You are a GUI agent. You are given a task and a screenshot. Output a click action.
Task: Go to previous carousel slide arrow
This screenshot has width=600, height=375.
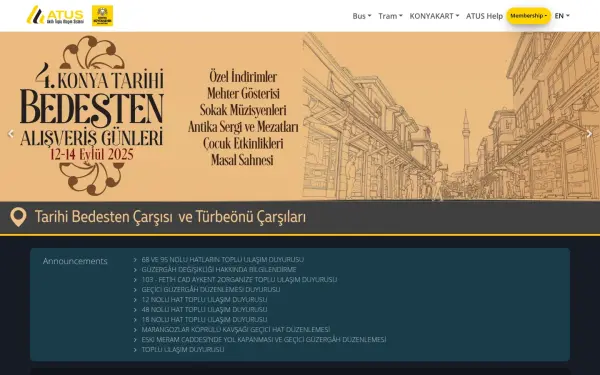(x=11, y=134)
